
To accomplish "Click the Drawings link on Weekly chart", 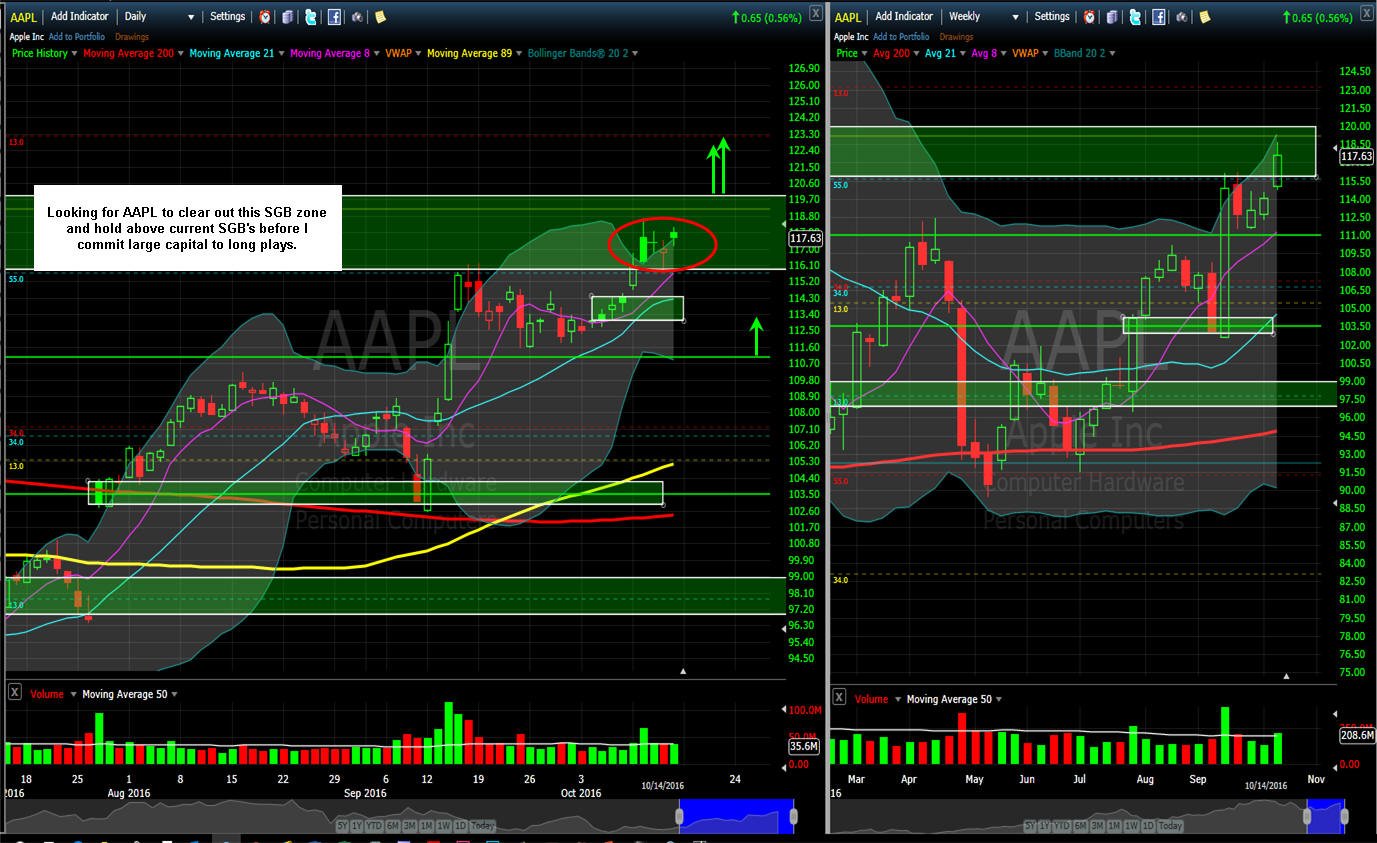I will tap(956, 37).
